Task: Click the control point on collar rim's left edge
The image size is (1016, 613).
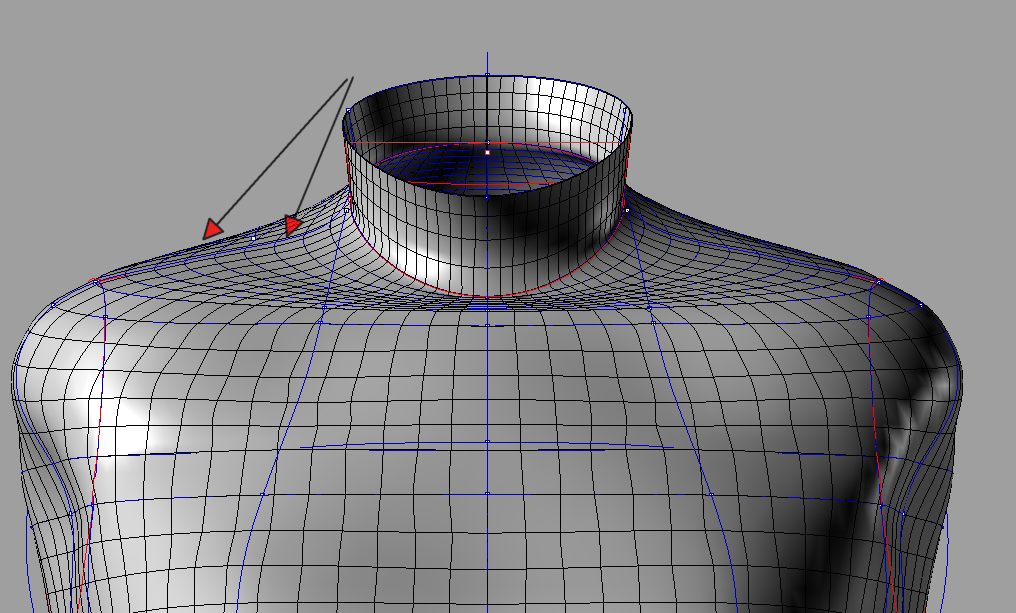Action: point(349,110)
